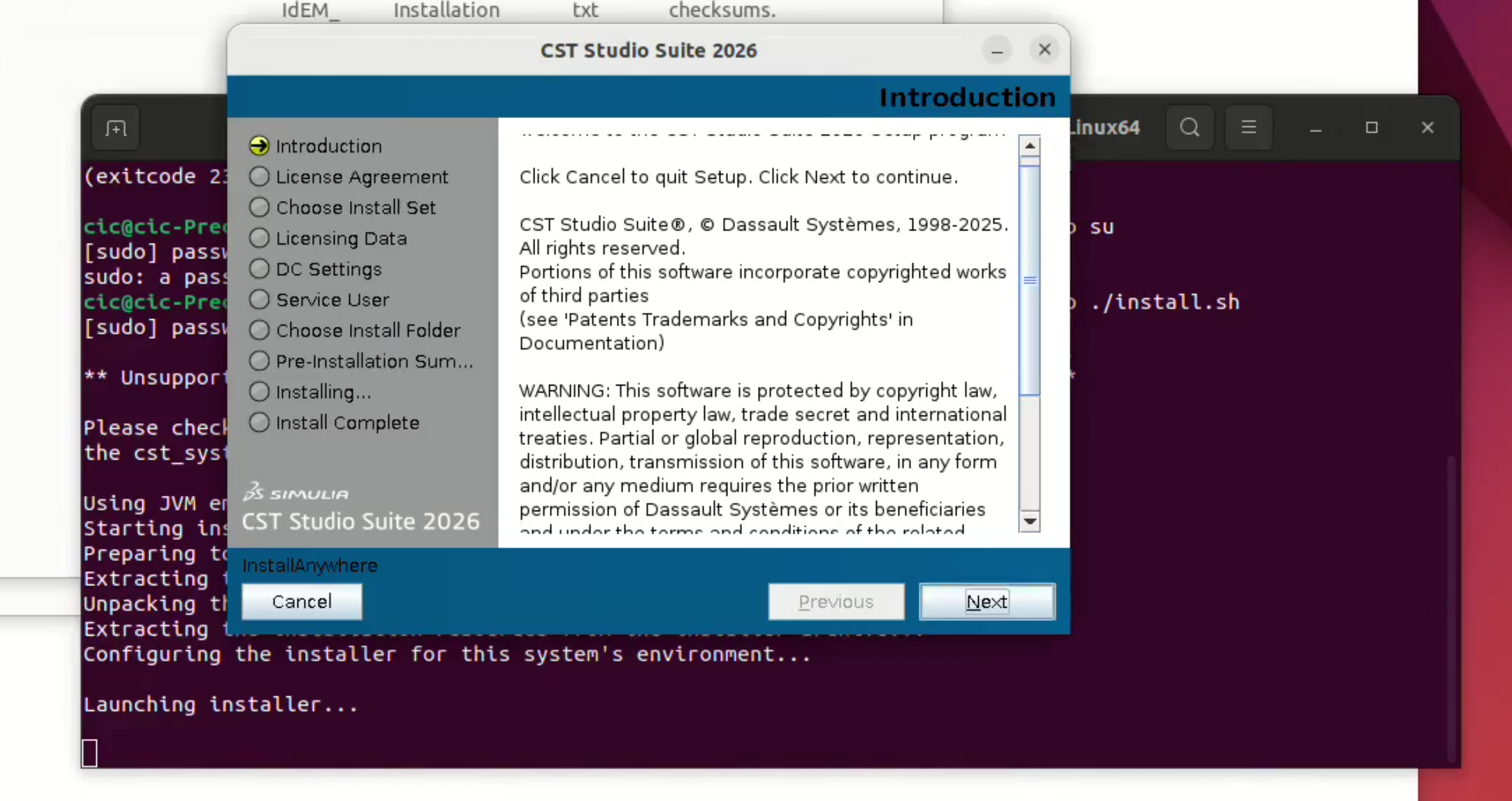1512x801 pixels.
Task: Click the 'checksums.' file label in background window
Action: coord(722,10)
